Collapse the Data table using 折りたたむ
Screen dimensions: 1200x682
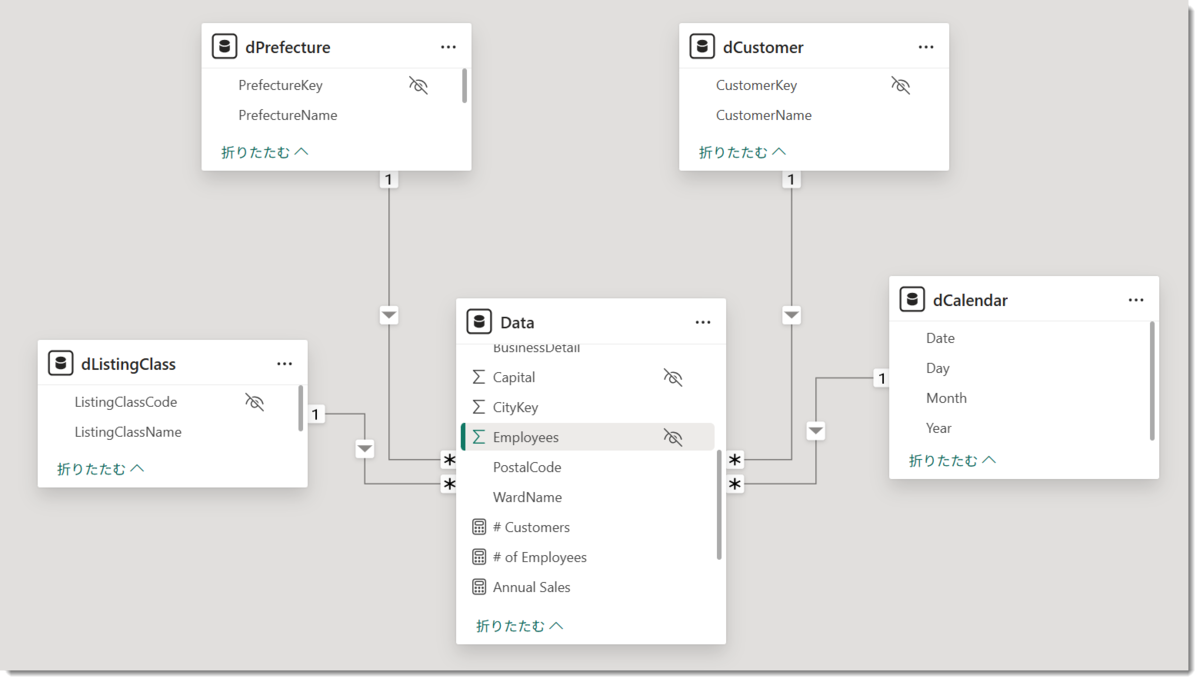click(x=520, y=625)
